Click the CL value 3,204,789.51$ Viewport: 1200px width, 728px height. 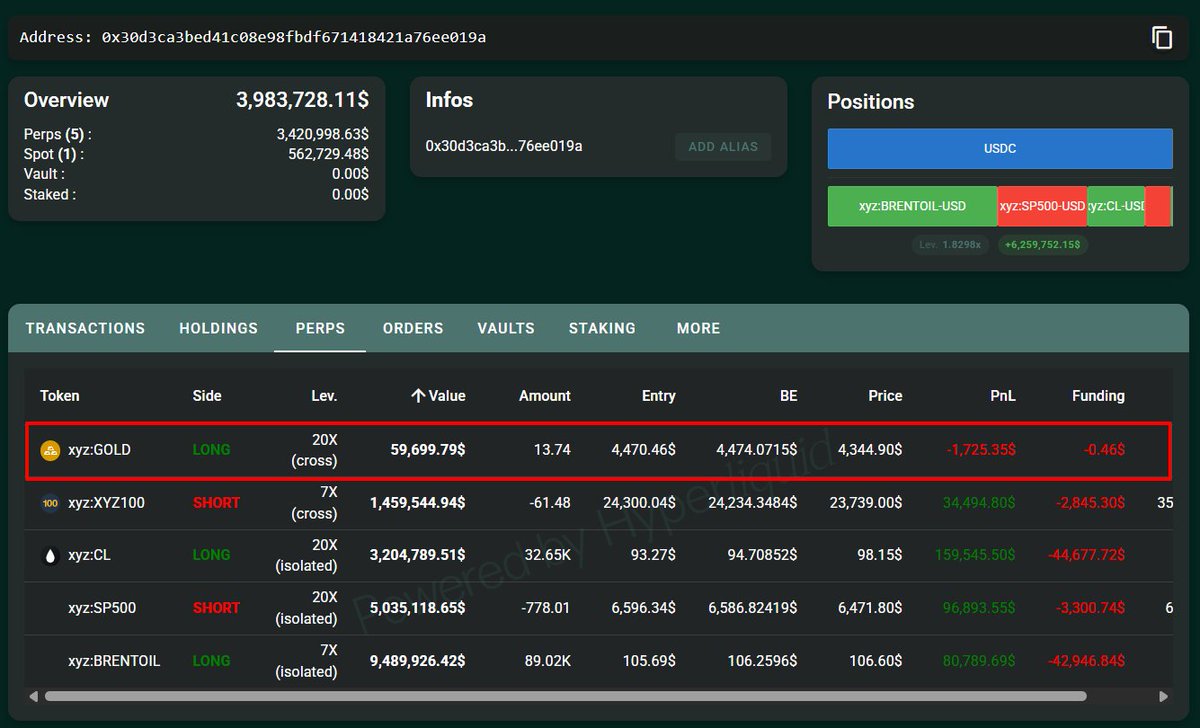[x=417, y=555]
